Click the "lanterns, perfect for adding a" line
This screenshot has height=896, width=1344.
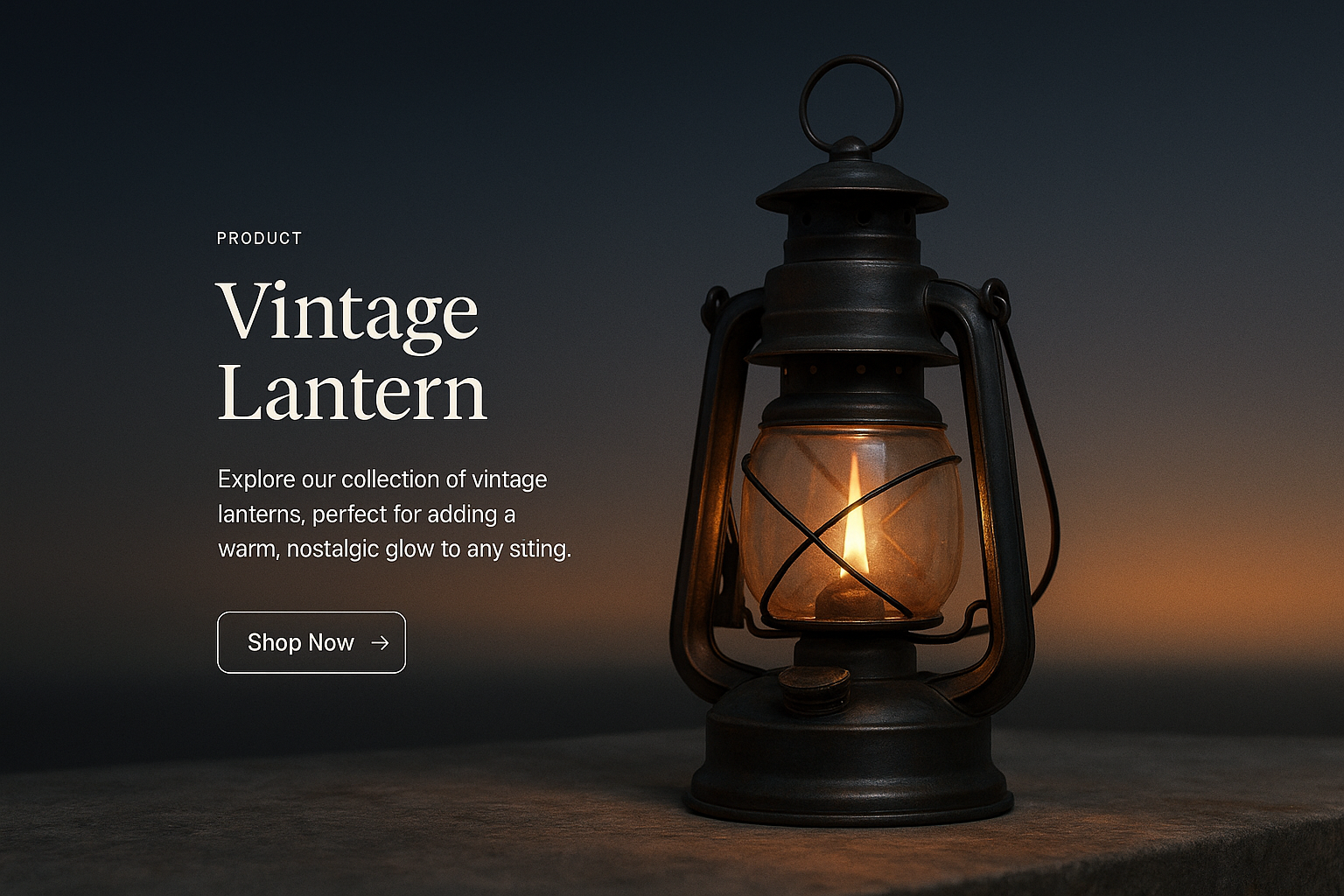[x=367, y=514]
